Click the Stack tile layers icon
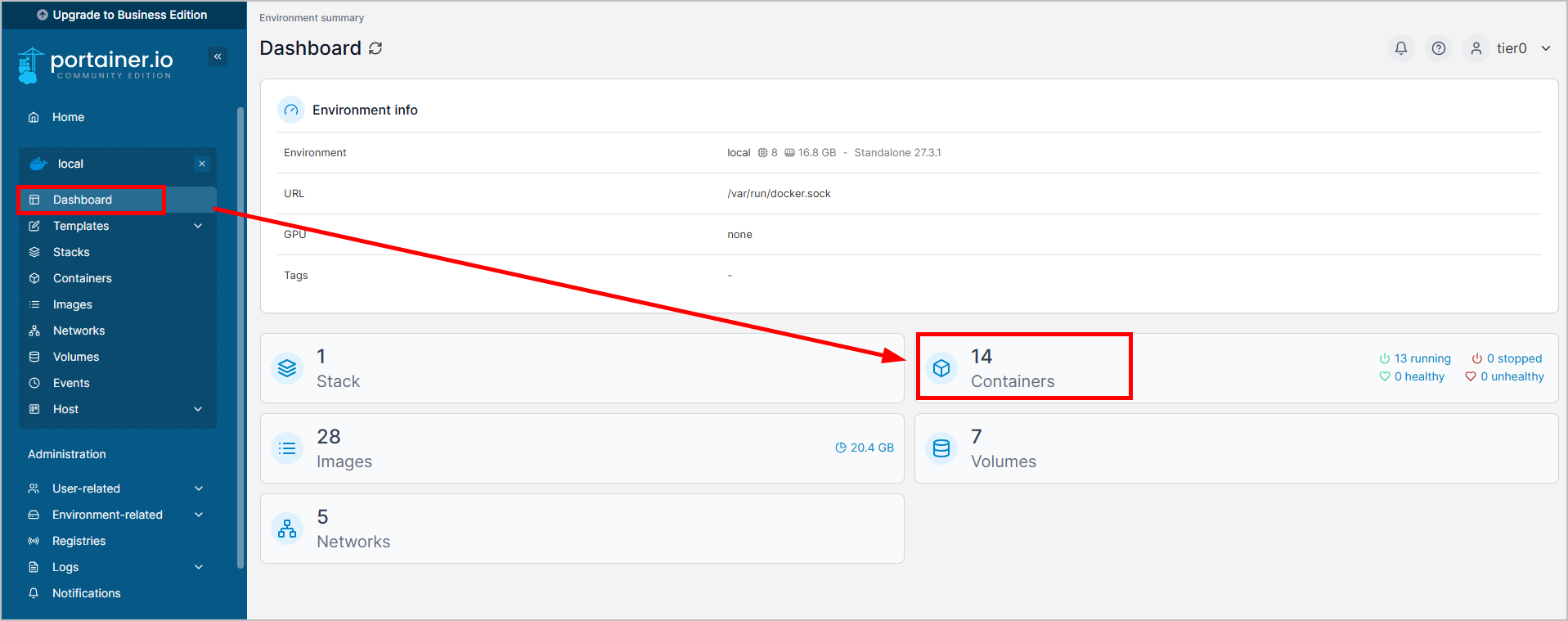 coord(287,368)
